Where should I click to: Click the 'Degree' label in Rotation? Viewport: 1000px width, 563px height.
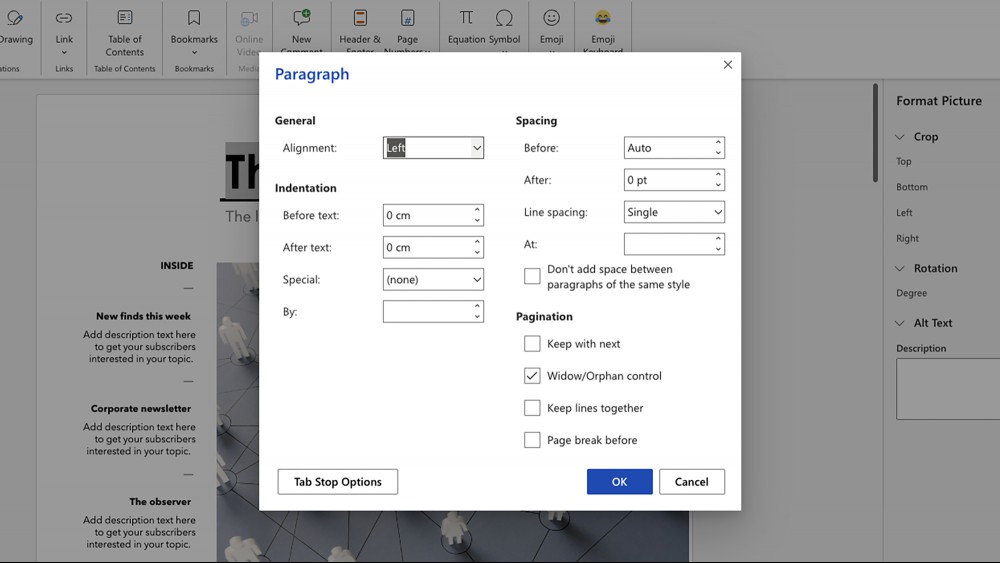pyautogui.click(x=911, y=293)
